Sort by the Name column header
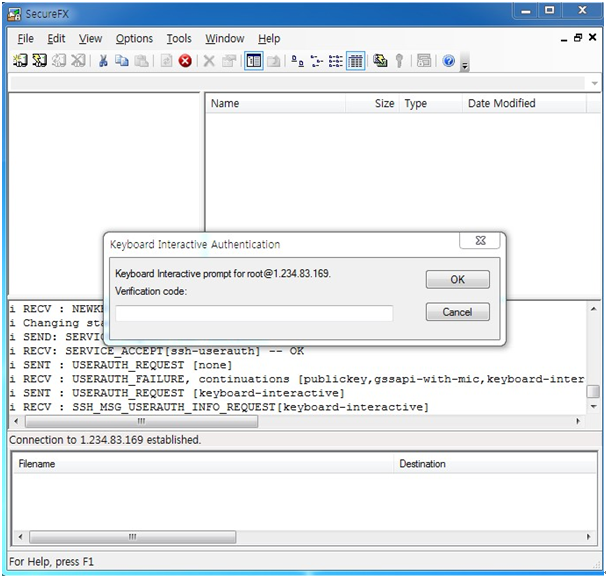606x579 pixels. [x=275, y=103]
